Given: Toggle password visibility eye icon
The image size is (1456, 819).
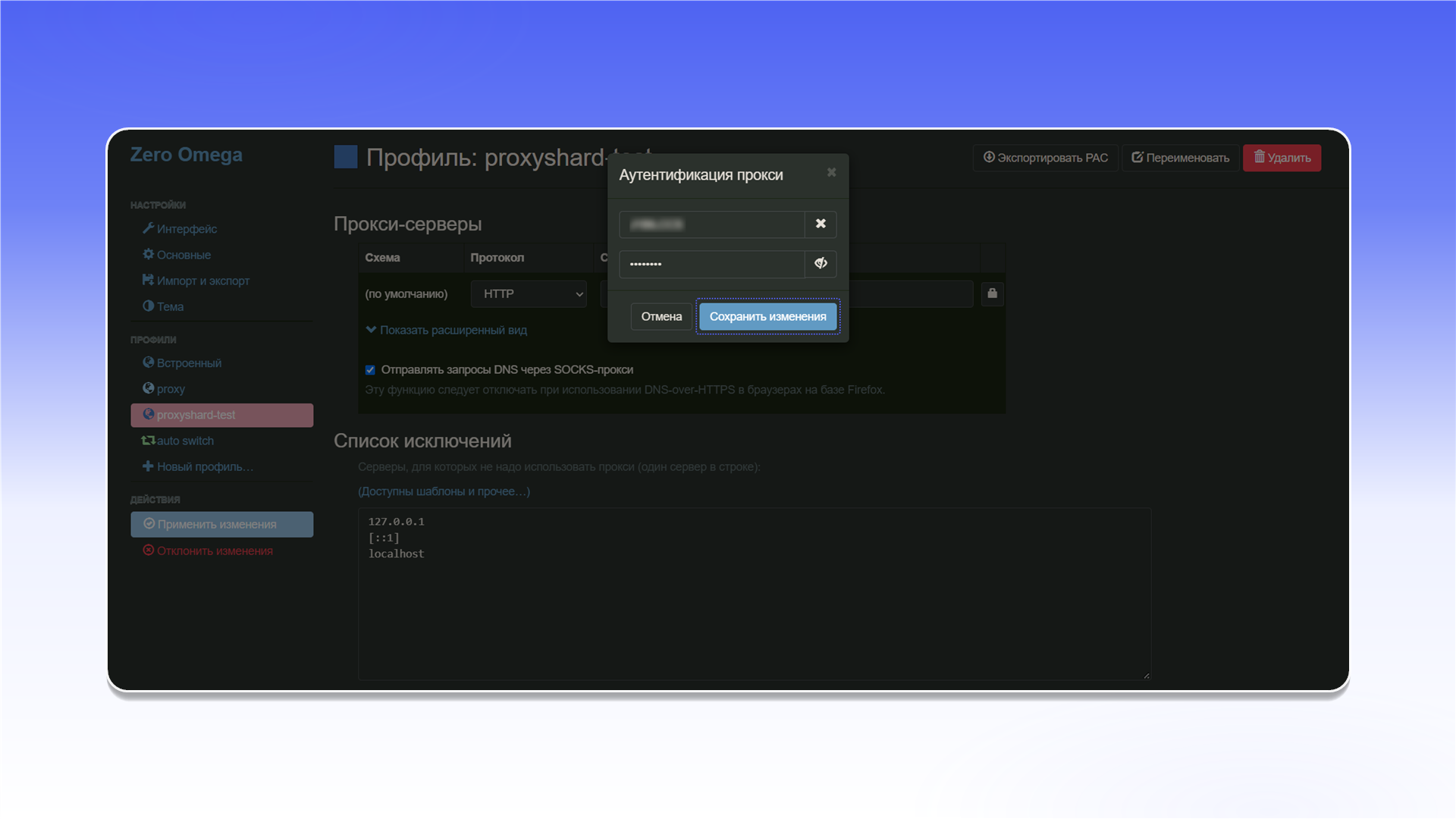Looking at the screenshot, I should click(821, 263).
